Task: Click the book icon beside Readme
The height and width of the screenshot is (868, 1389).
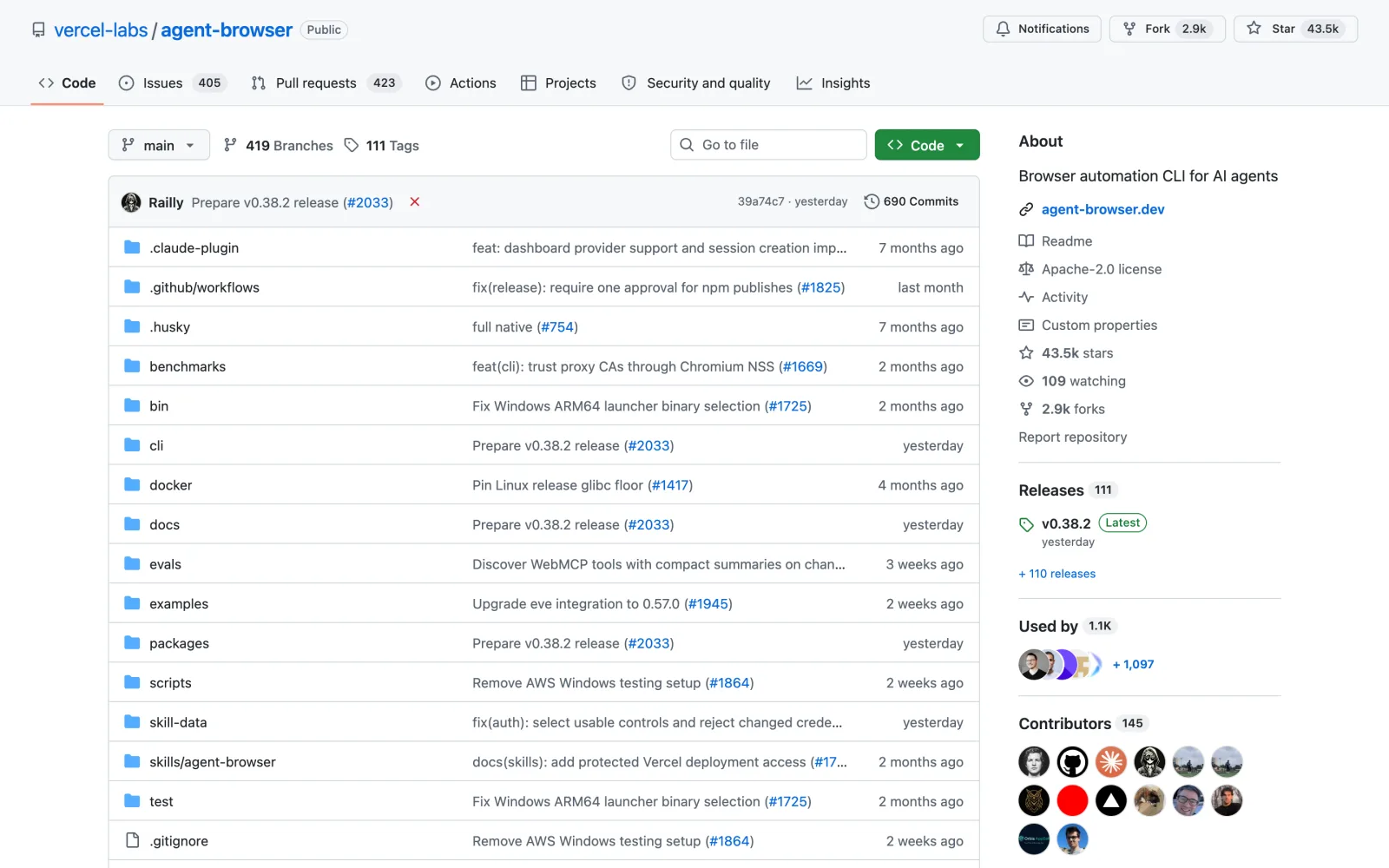Action: (1026, 241)
